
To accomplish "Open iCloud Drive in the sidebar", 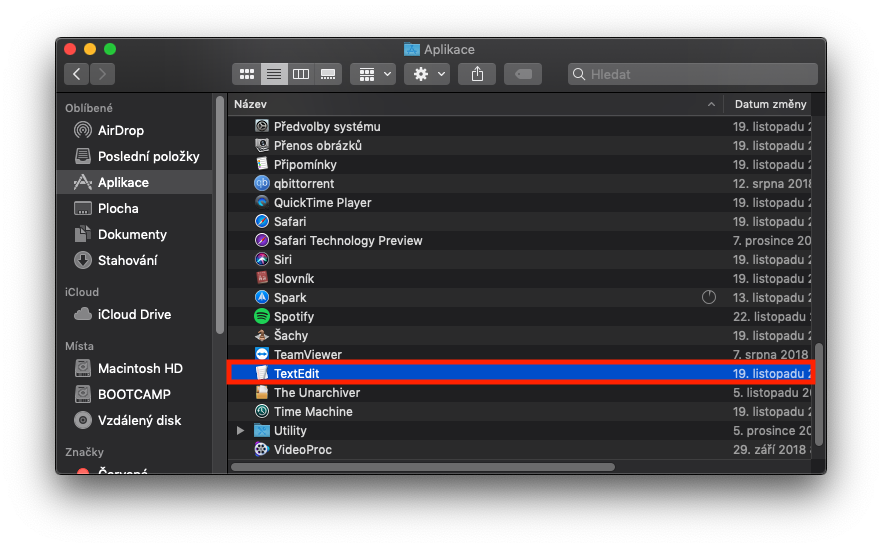I will pyautogui.click(x=135, y=314).
